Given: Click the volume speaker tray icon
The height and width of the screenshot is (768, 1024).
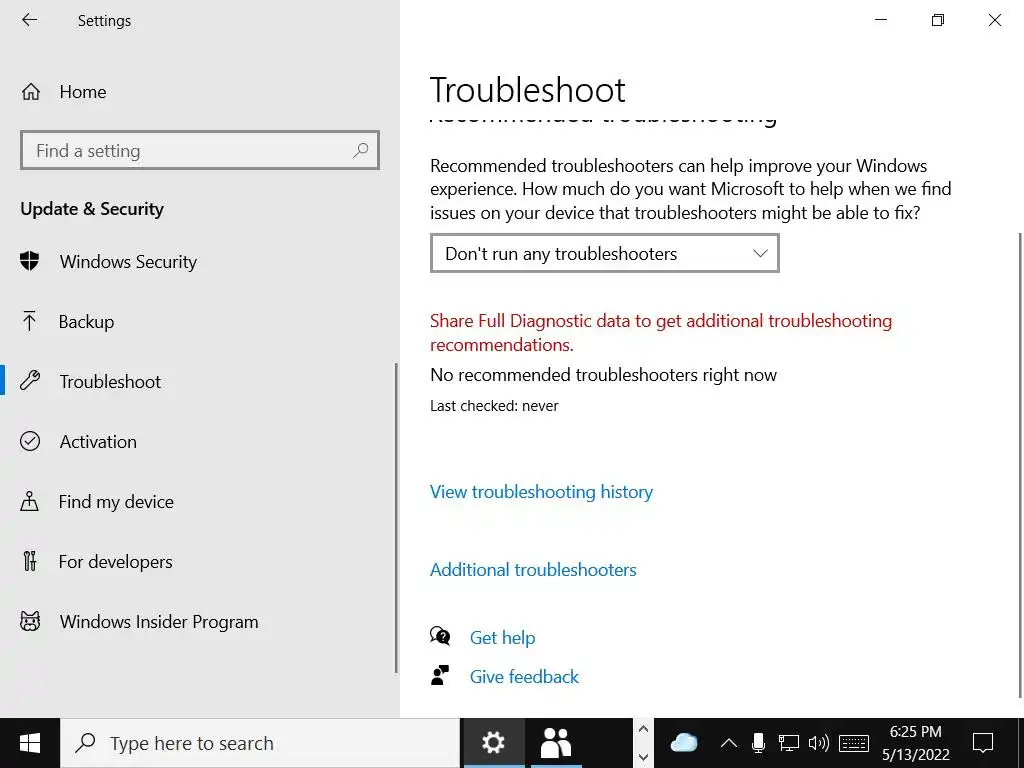Looking at the screenshot, I should pyautogui.click(x=818, y=743).
